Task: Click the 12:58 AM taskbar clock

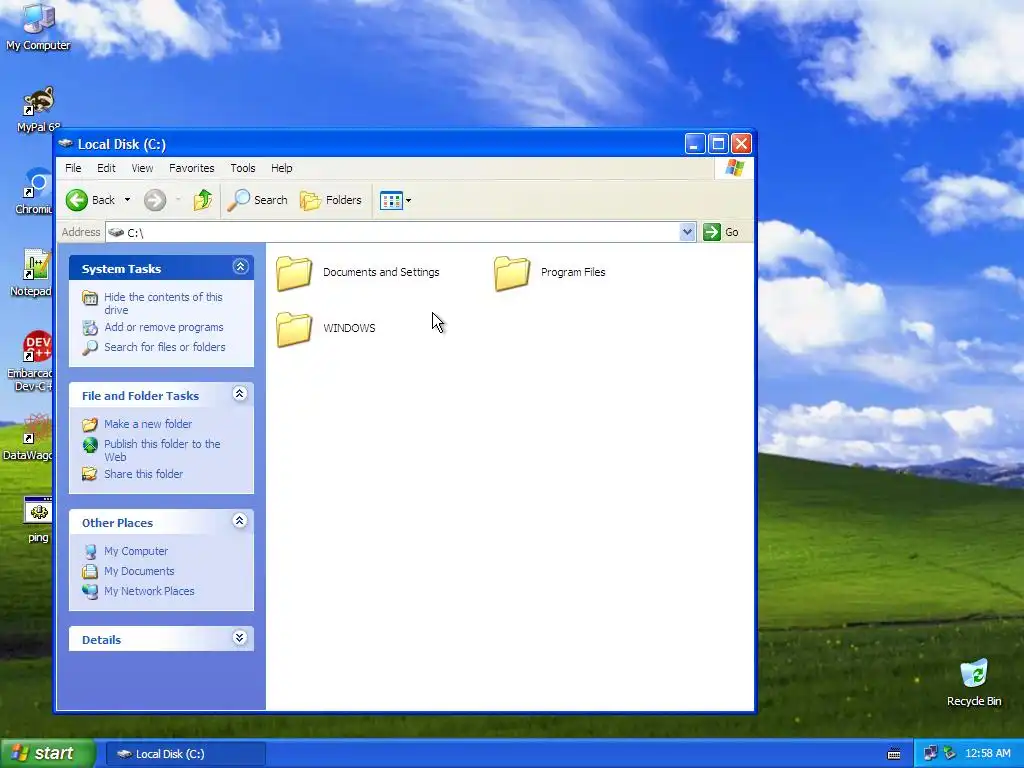Action: click(x=987, y=754)
